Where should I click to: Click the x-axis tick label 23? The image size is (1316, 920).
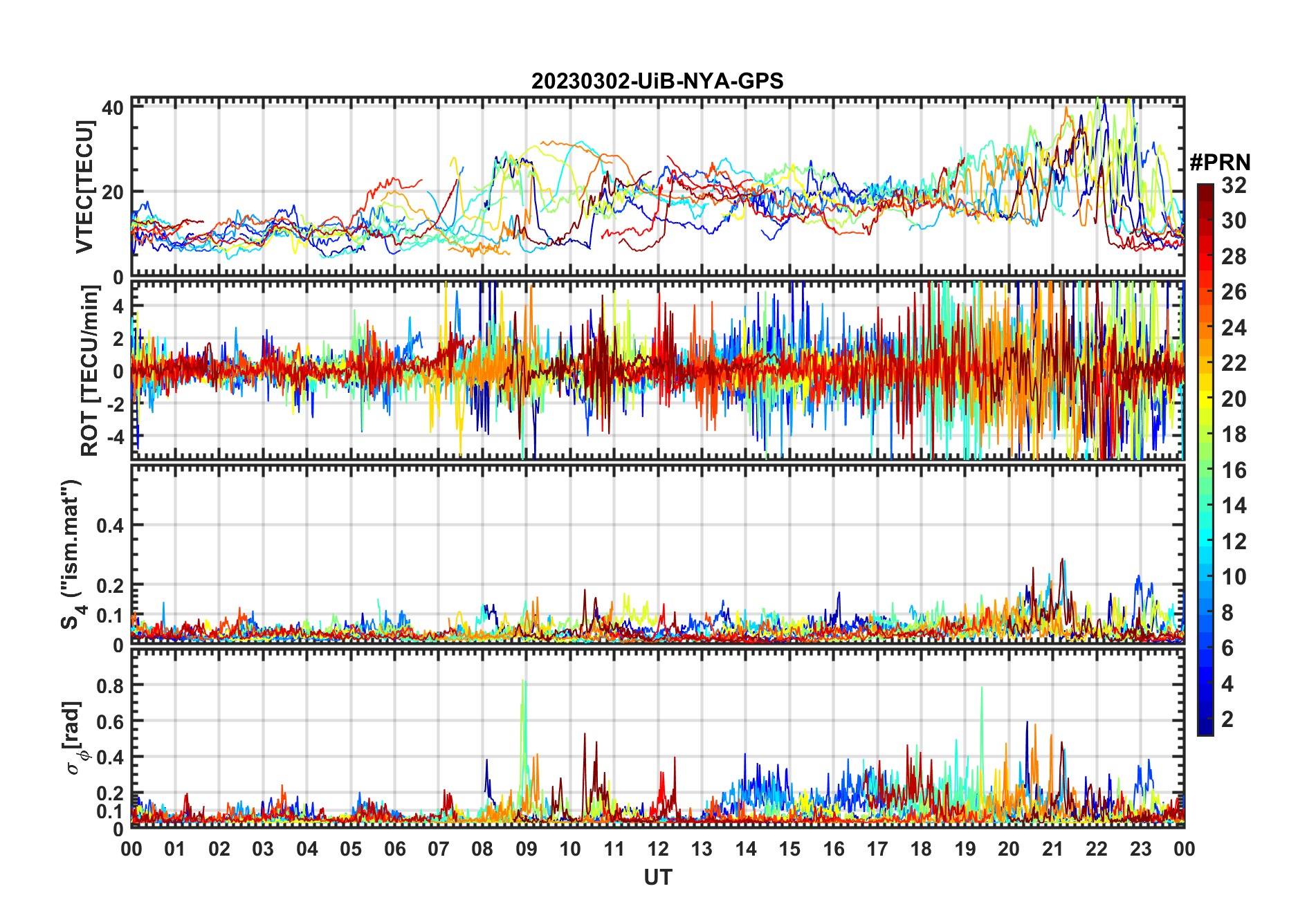pos(1140,849)
